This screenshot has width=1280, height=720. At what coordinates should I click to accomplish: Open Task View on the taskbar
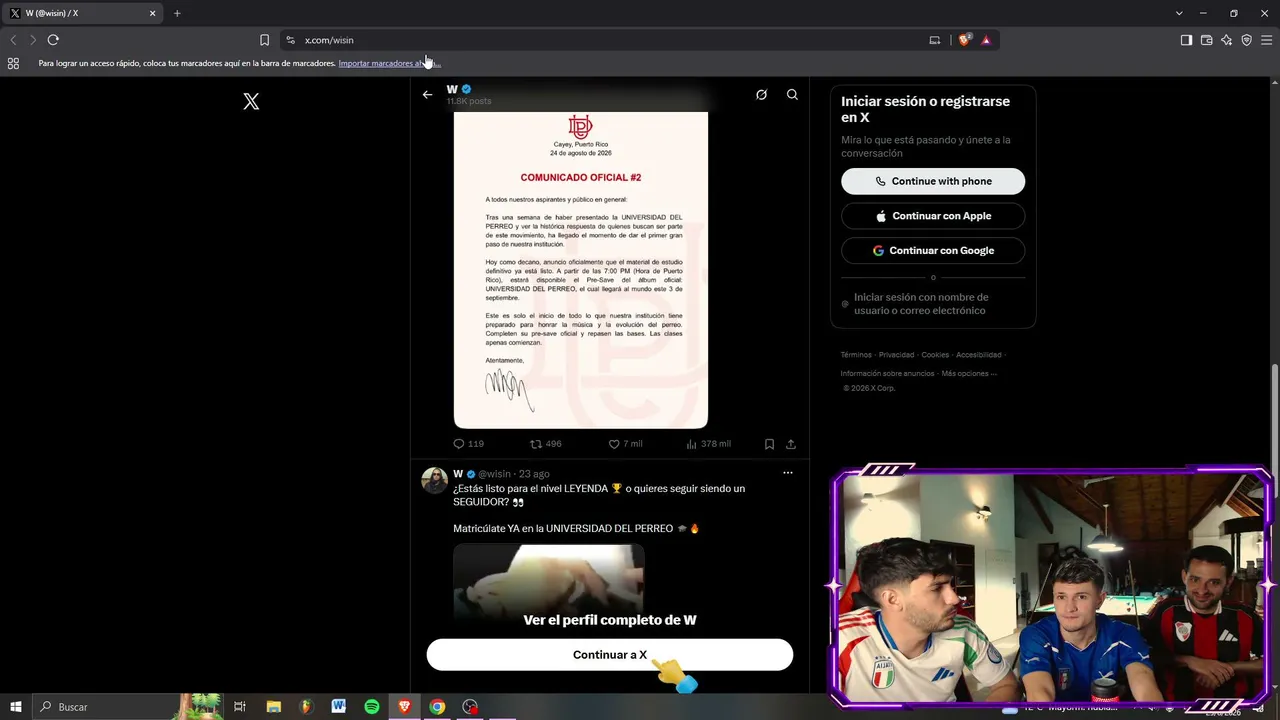click(x=240, y=707)
